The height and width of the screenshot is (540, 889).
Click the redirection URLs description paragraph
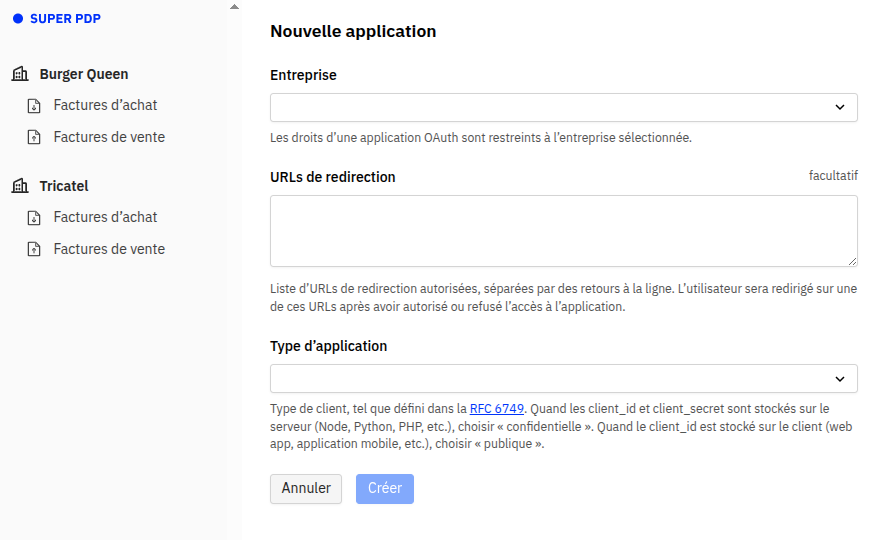564,297
